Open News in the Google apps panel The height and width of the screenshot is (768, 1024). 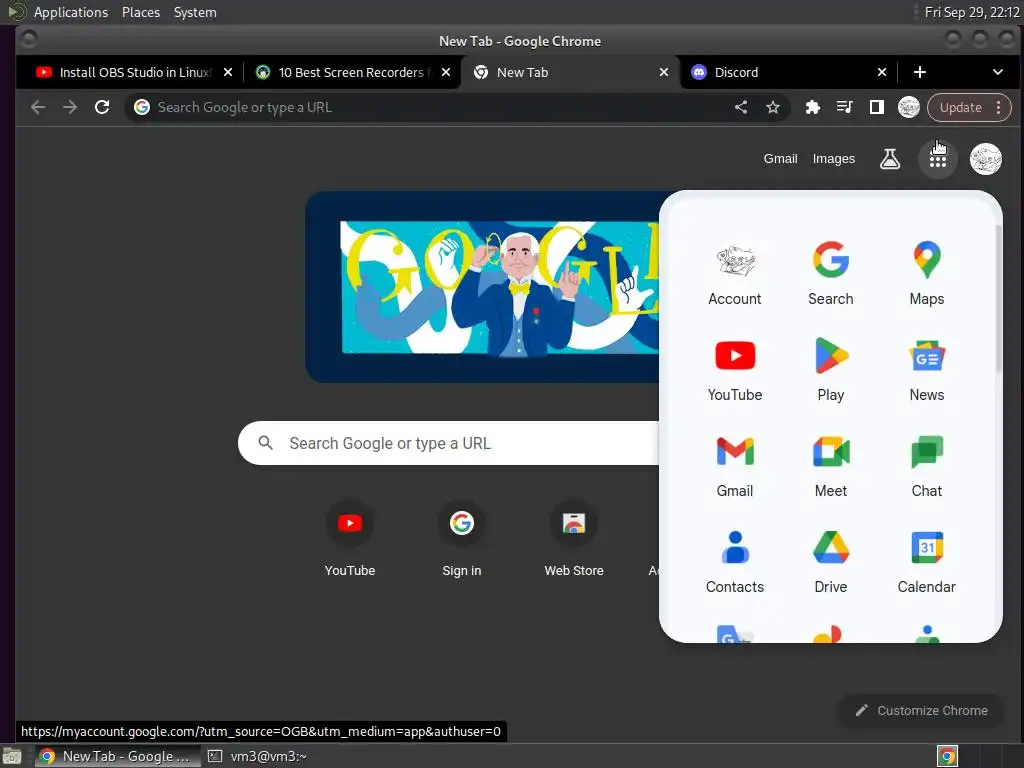(927, 371)
